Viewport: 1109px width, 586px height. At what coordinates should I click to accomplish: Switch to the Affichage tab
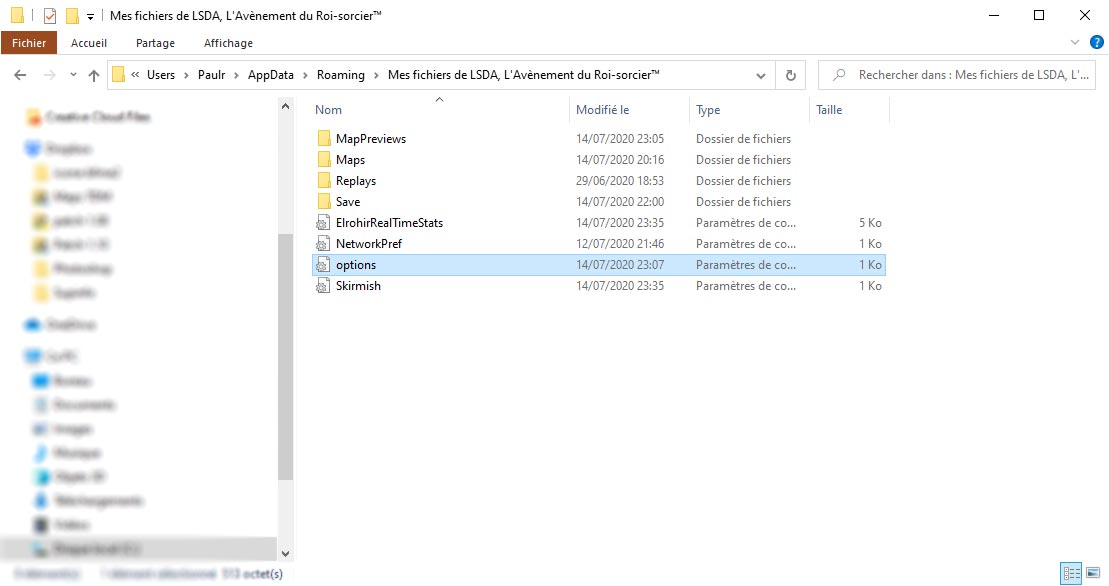click(228, 43)
